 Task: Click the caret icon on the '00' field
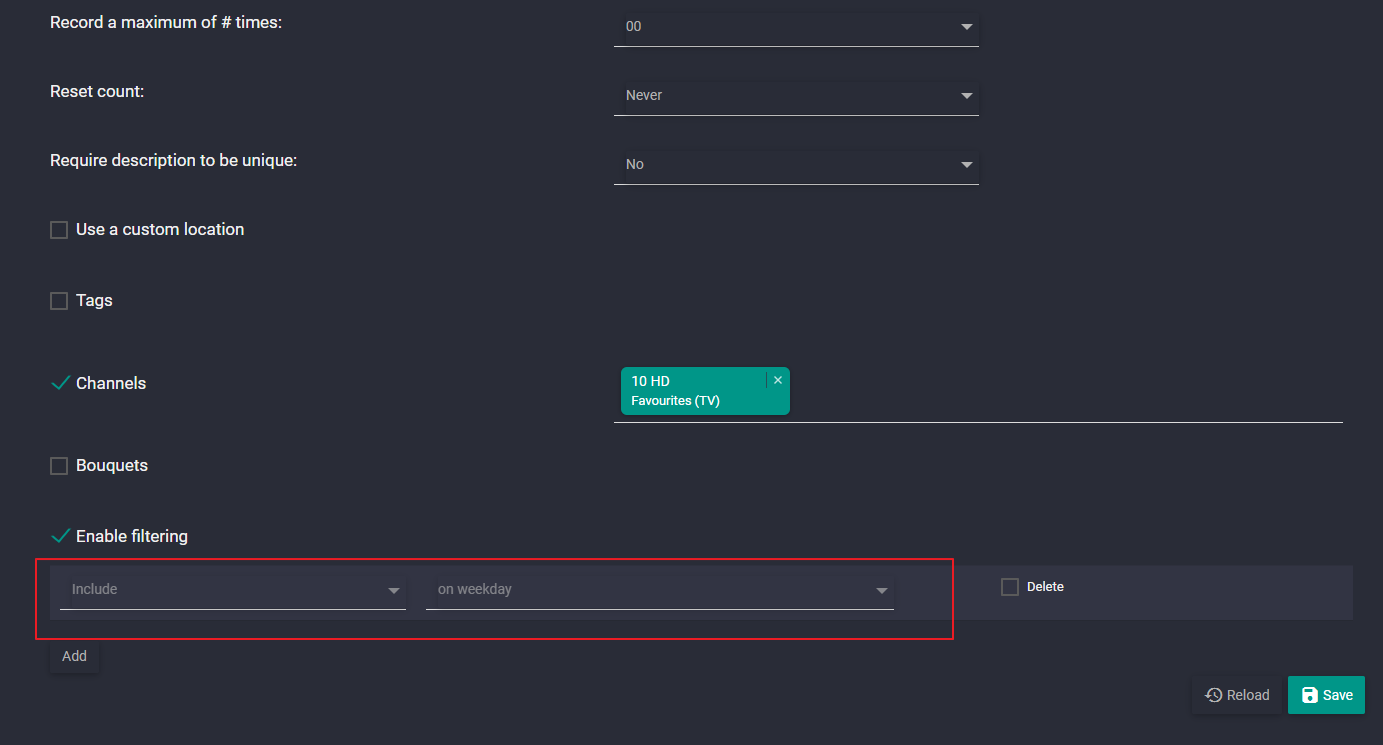[x=966, y=27]
